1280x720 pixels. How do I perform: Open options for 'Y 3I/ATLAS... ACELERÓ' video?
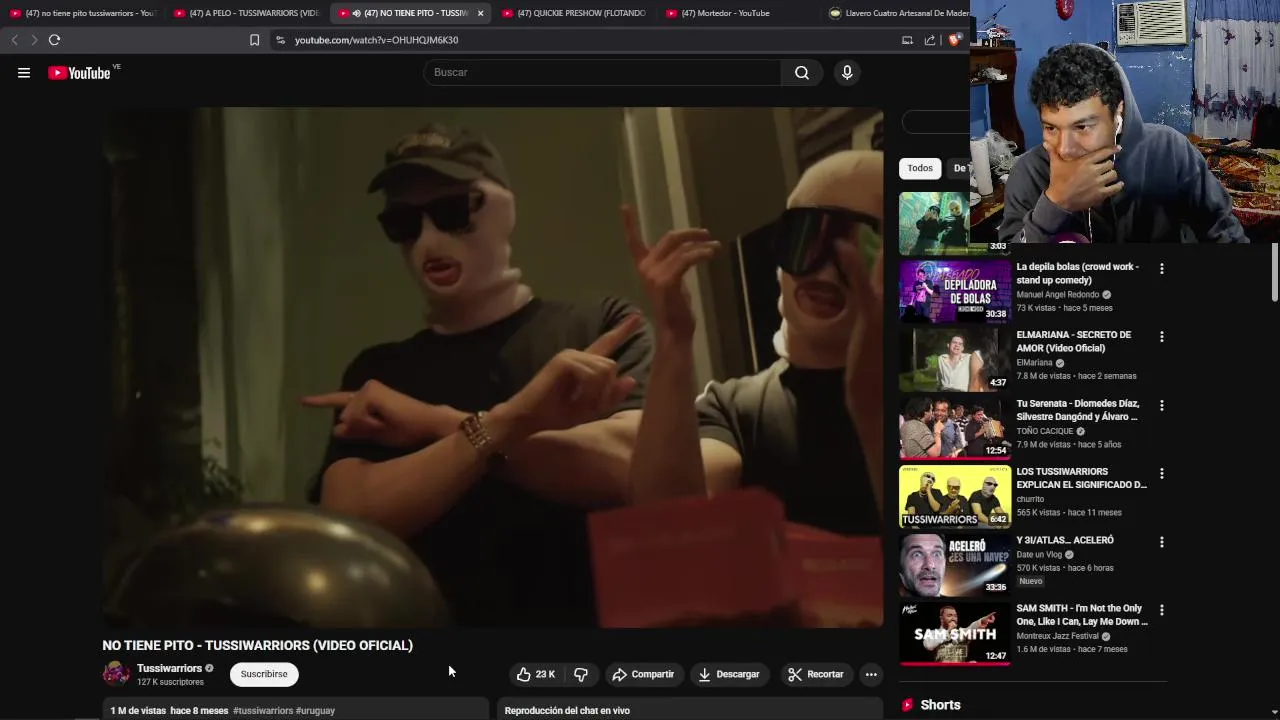pyautogui.click(x=1161, y=542)
